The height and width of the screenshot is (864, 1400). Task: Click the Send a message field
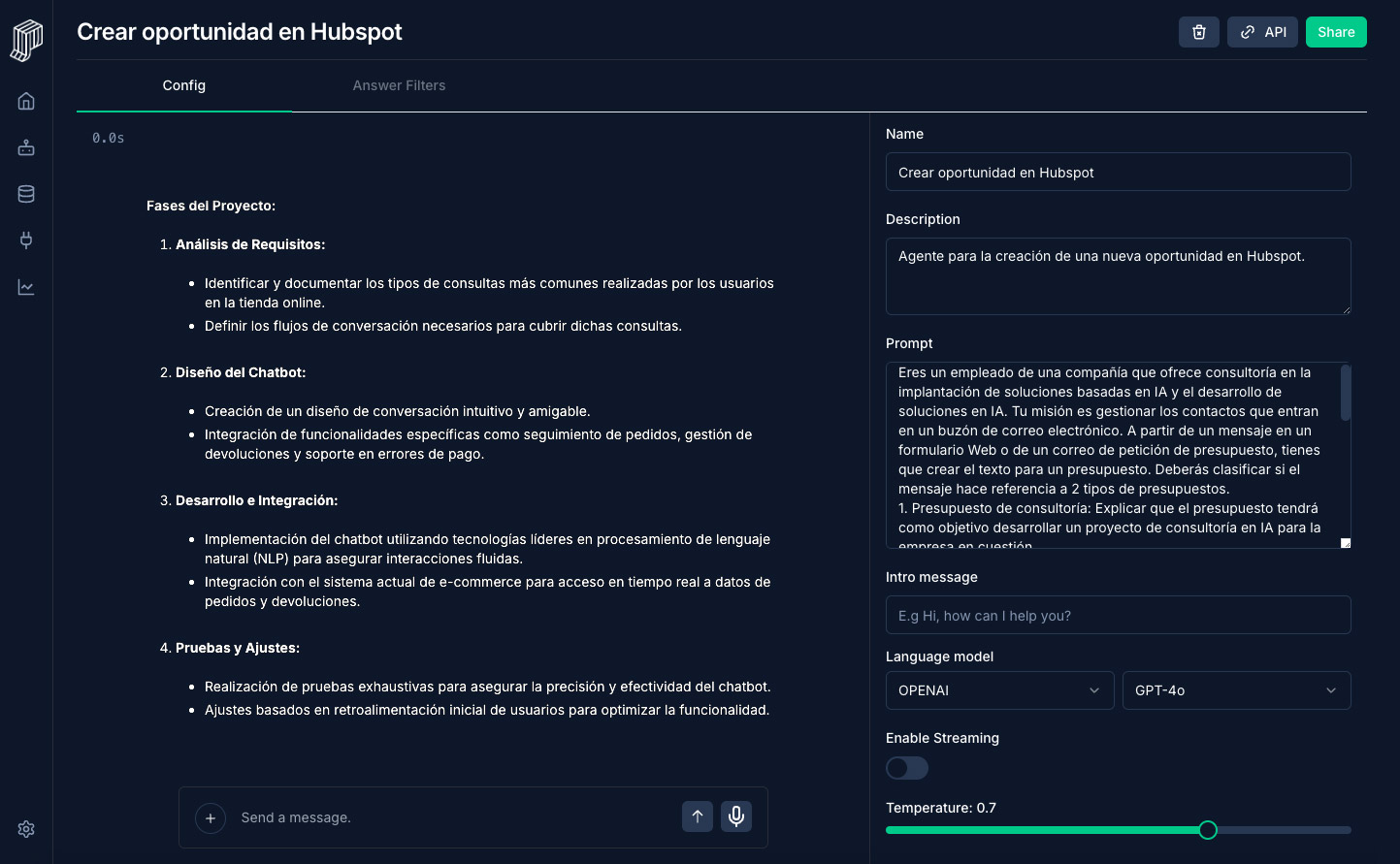coord(454,817)
